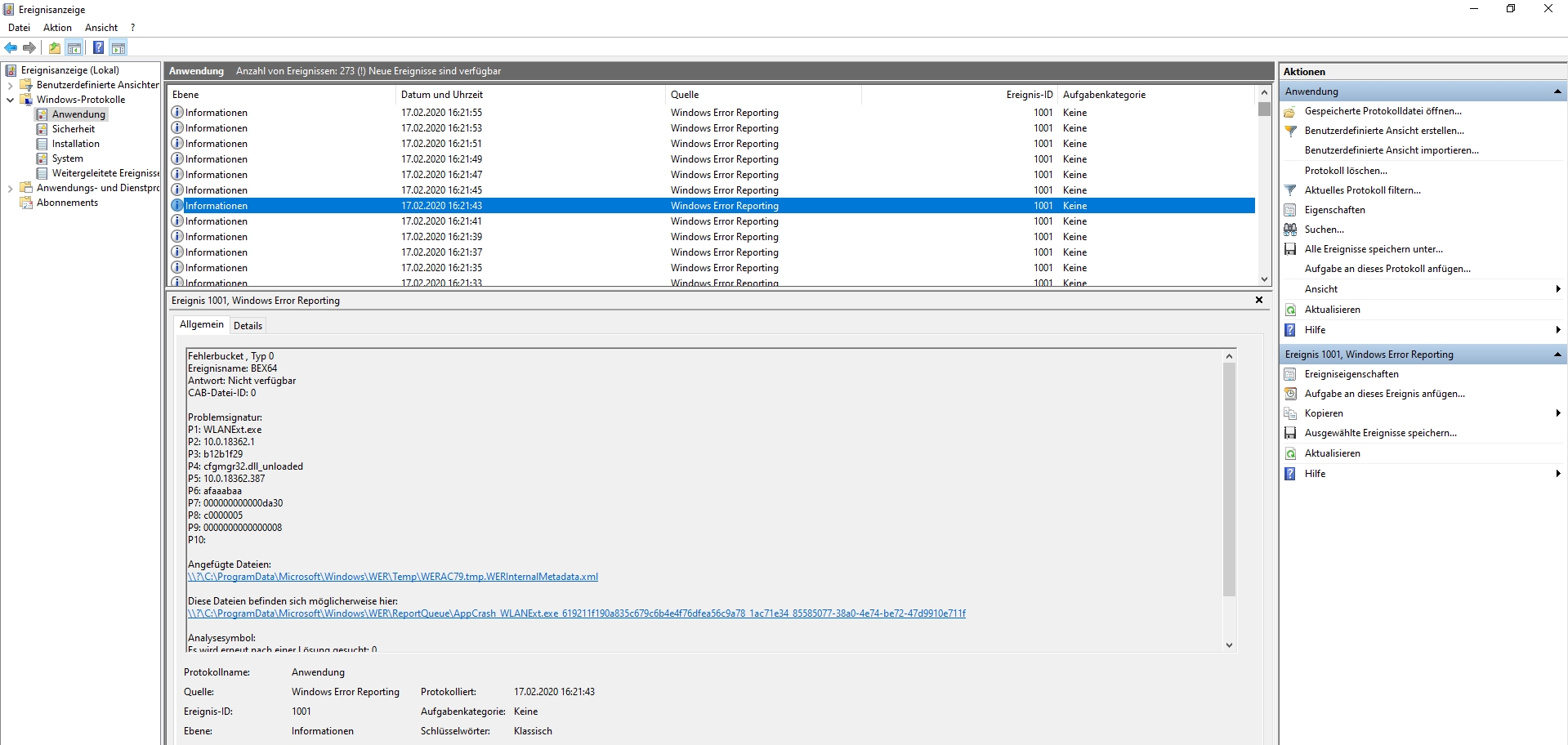Close the event preview pane
Screen dimensions: 1568x745
1259,301
